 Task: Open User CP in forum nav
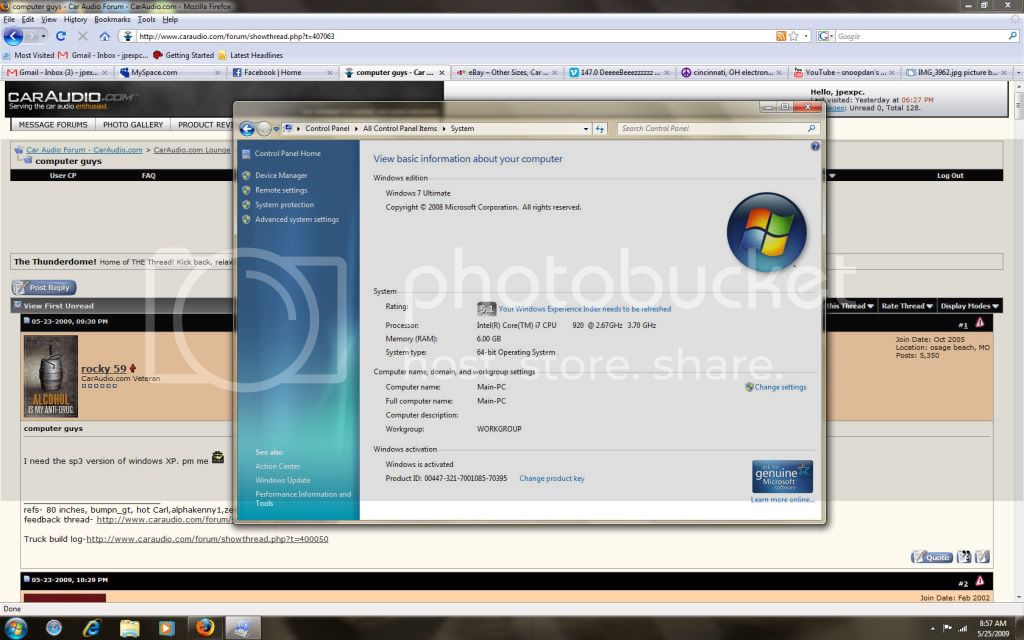tap(63, 176)
